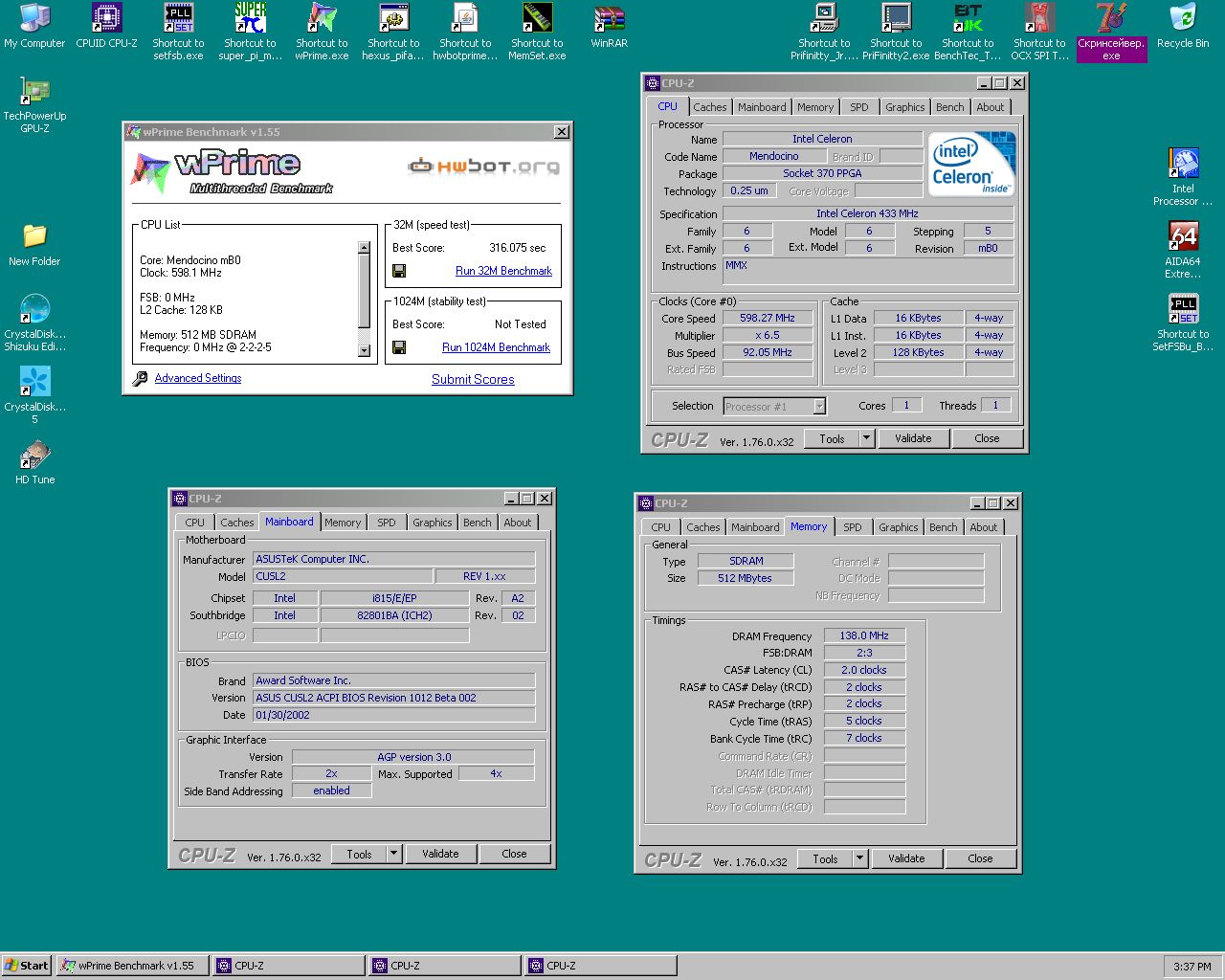Open the Windows Start button
The height and width of the screenshot is (980, 1225).
pos(26,966)
